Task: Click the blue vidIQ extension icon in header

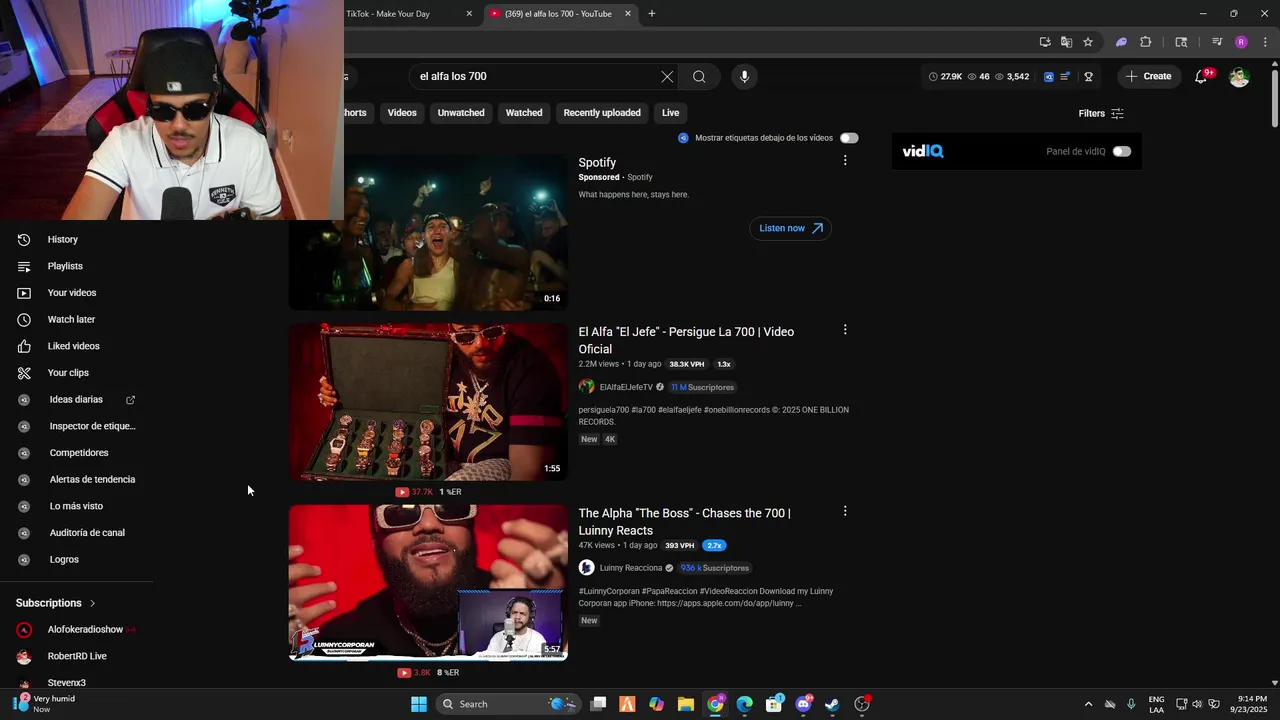Action: tap(1049, 76)
